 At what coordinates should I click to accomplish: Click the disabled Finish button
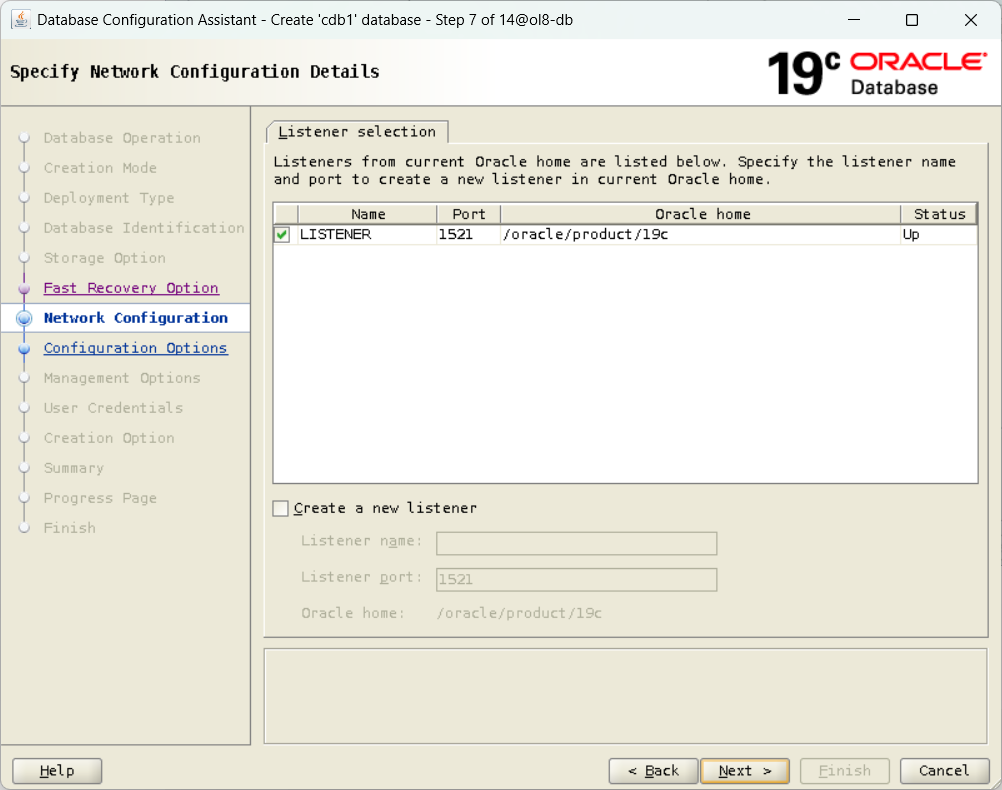click(x=845, y=771)
